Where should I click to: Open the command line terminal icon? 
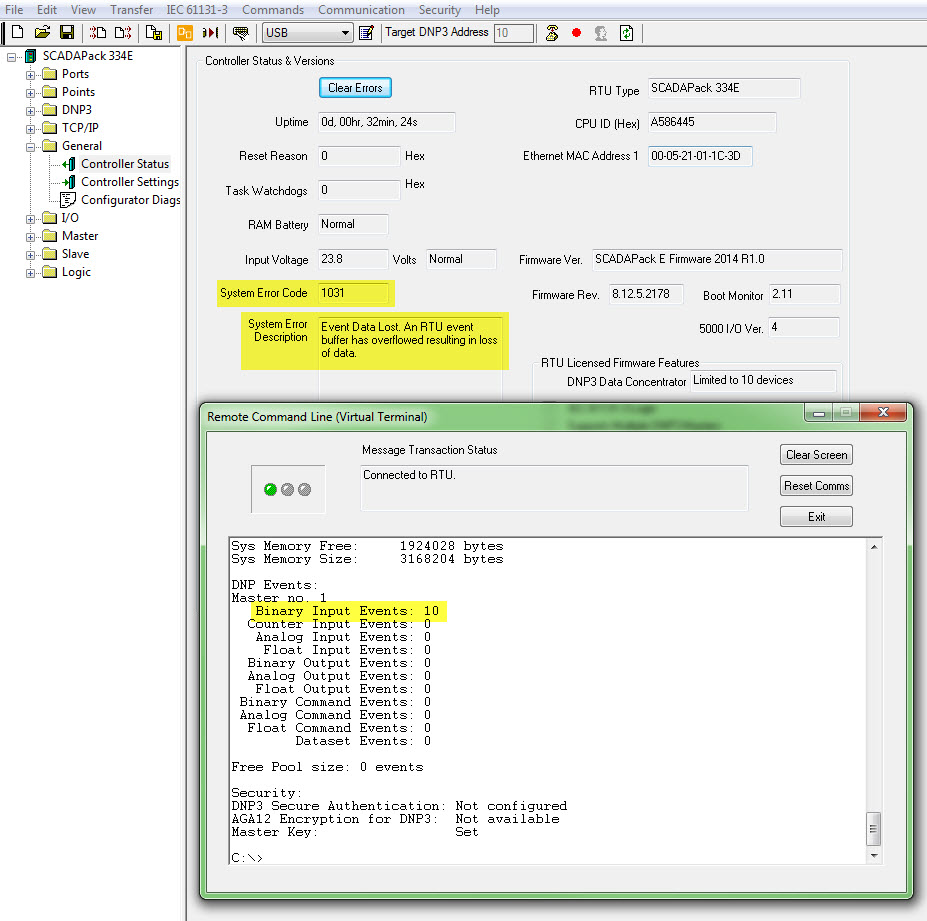pyautogui.click(x=241, y=33)
